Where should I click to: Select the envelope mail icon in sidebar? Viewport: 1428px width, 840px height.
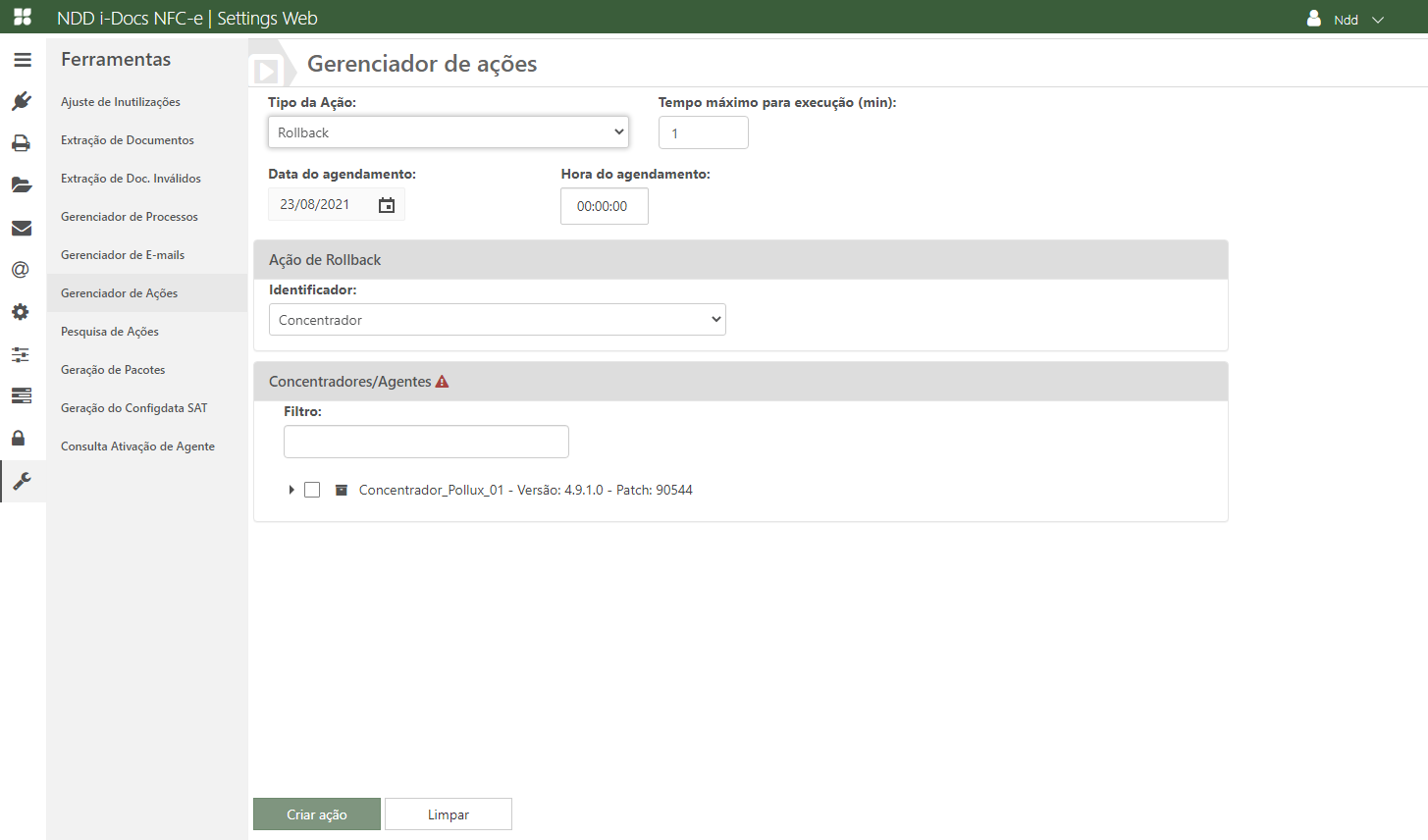pos(22,228)
